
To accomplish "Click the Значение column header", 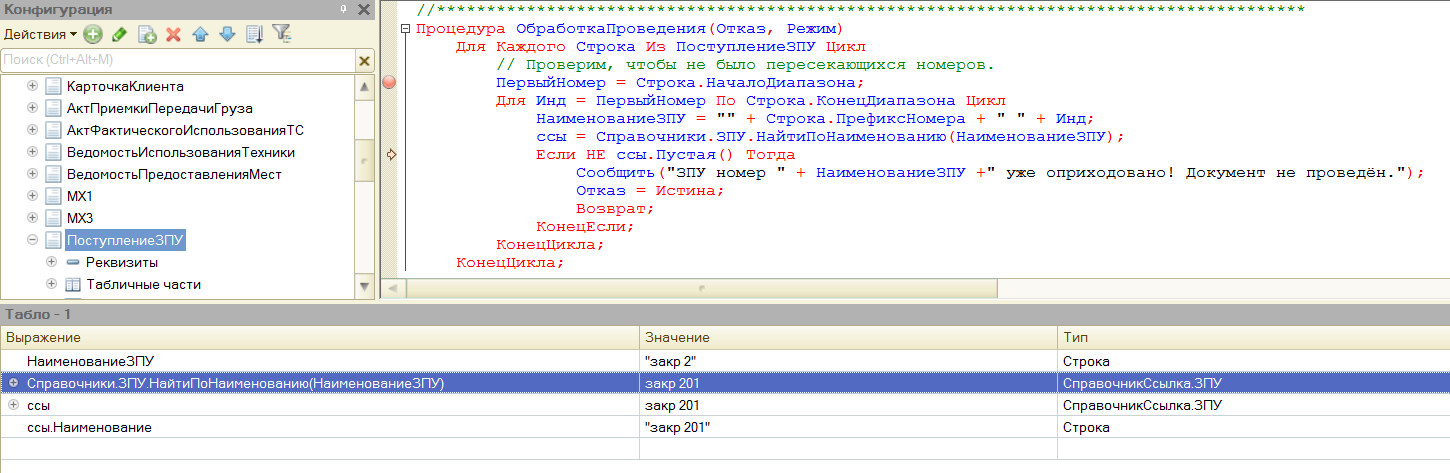I will tap(848, 338).
